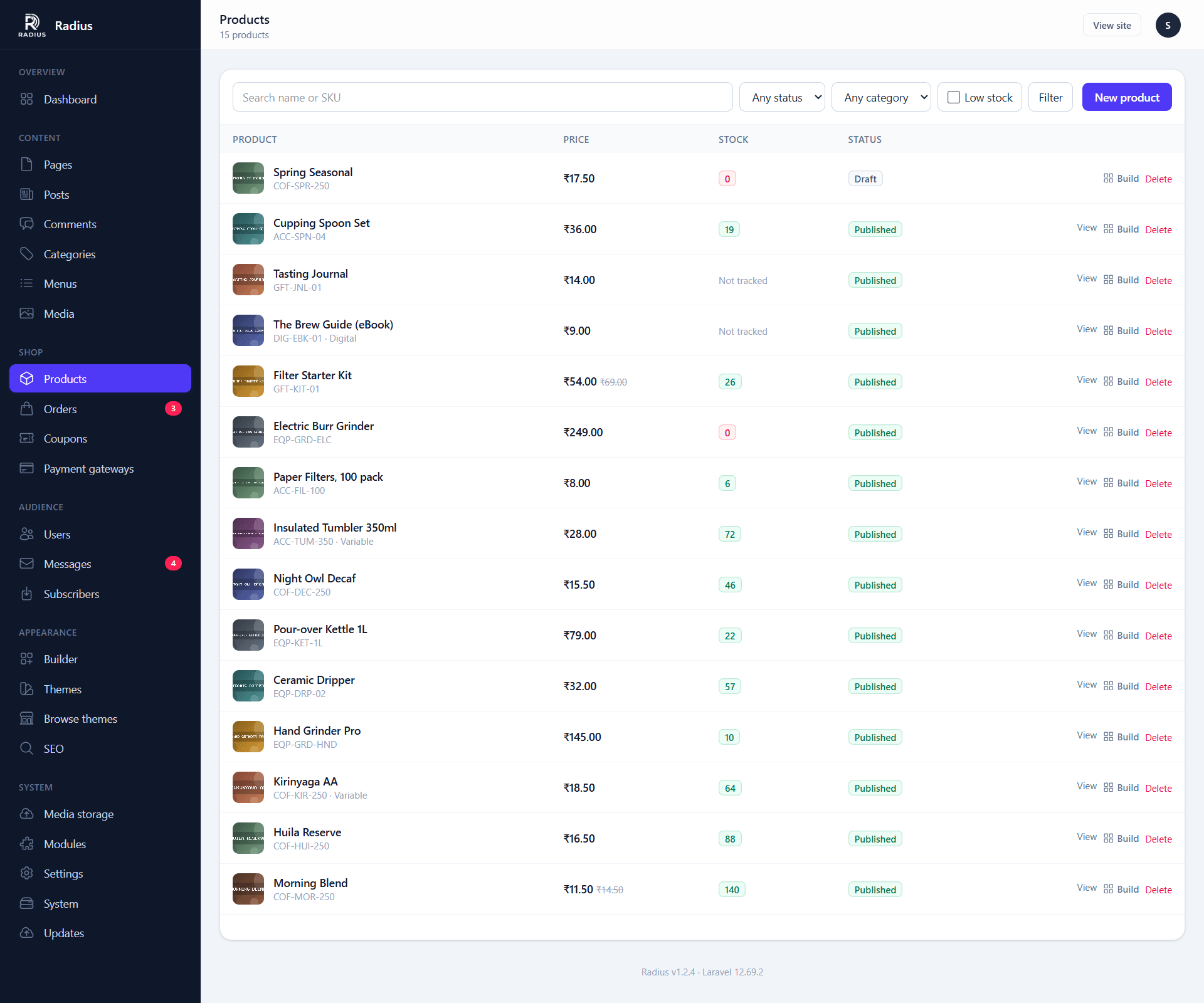Click the Filter button
The width and height of the screenshot is (1204, 1003).
[x=1050, y=97]
